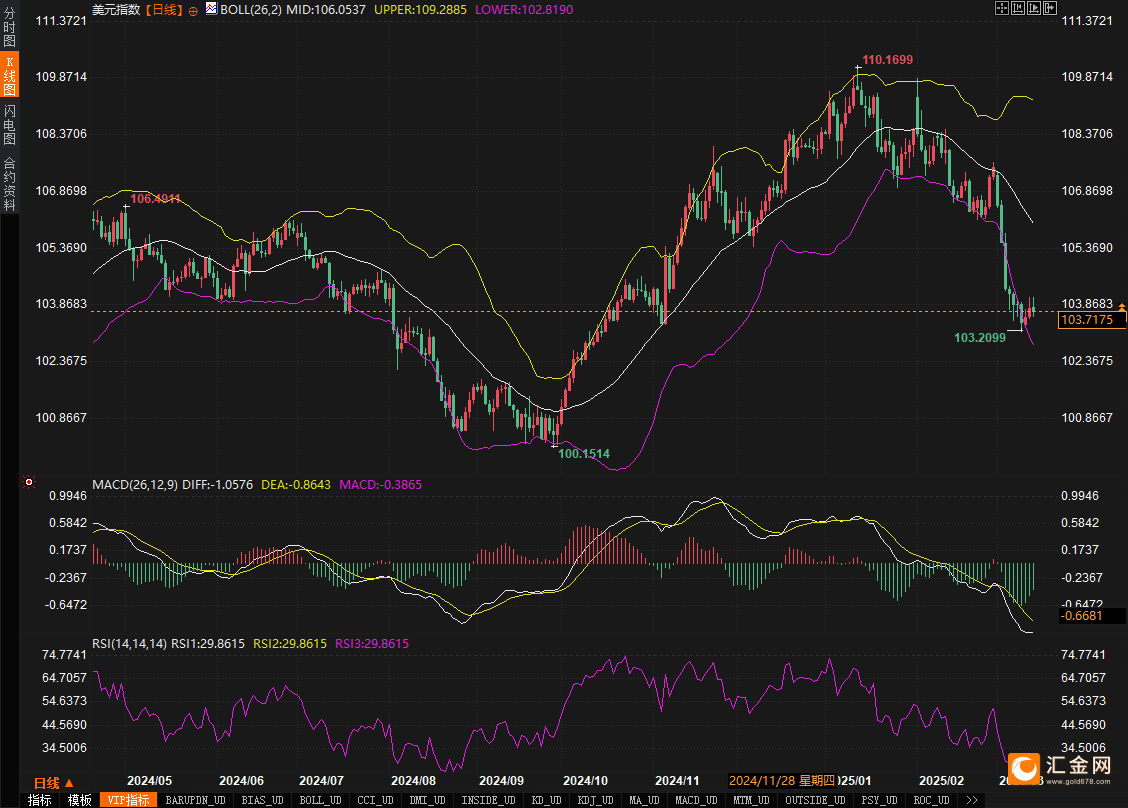
Task: Click the red sun icon beside MACD panel
Action: pos(29,482)
